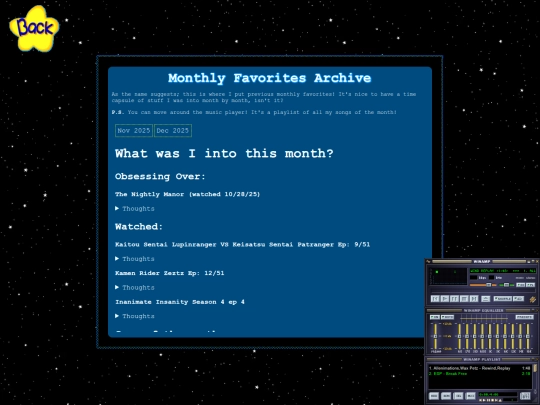The width and height of the screenshot is (540, 405).
Task: Toggle the equalizer ON button
Action: click(435, 317)
